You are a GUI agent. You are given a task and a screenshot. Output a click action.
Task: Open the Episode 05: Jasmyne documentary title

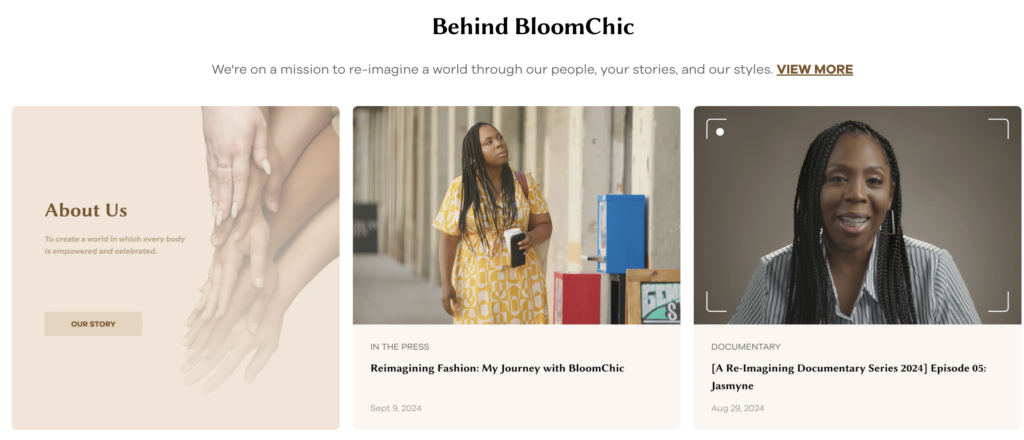click(x=848, y=376)
